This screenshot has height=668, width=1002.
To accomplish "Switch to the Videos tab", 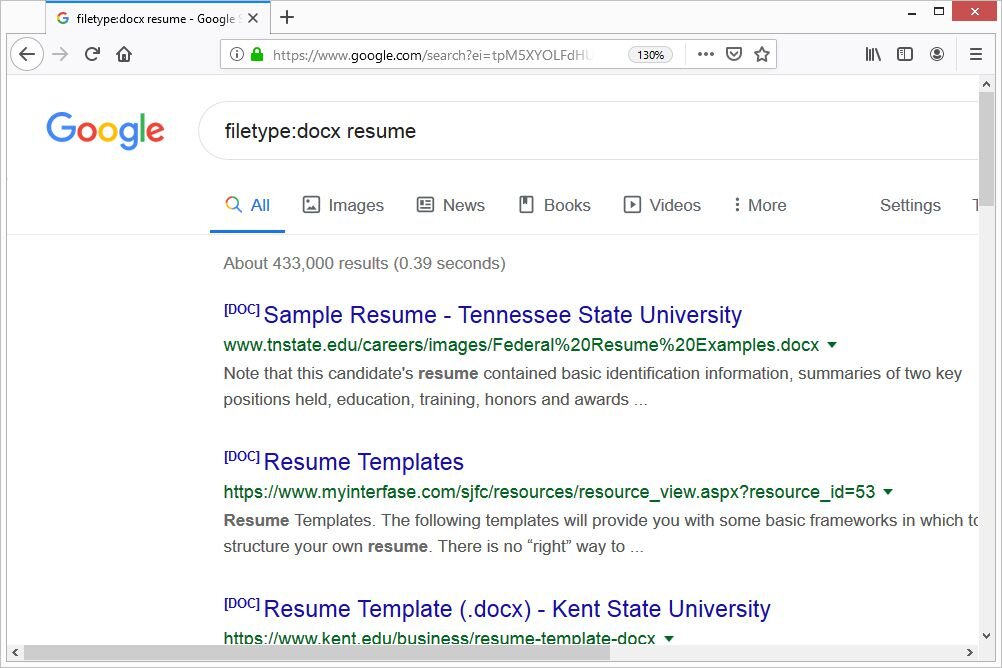I will 662,205.
